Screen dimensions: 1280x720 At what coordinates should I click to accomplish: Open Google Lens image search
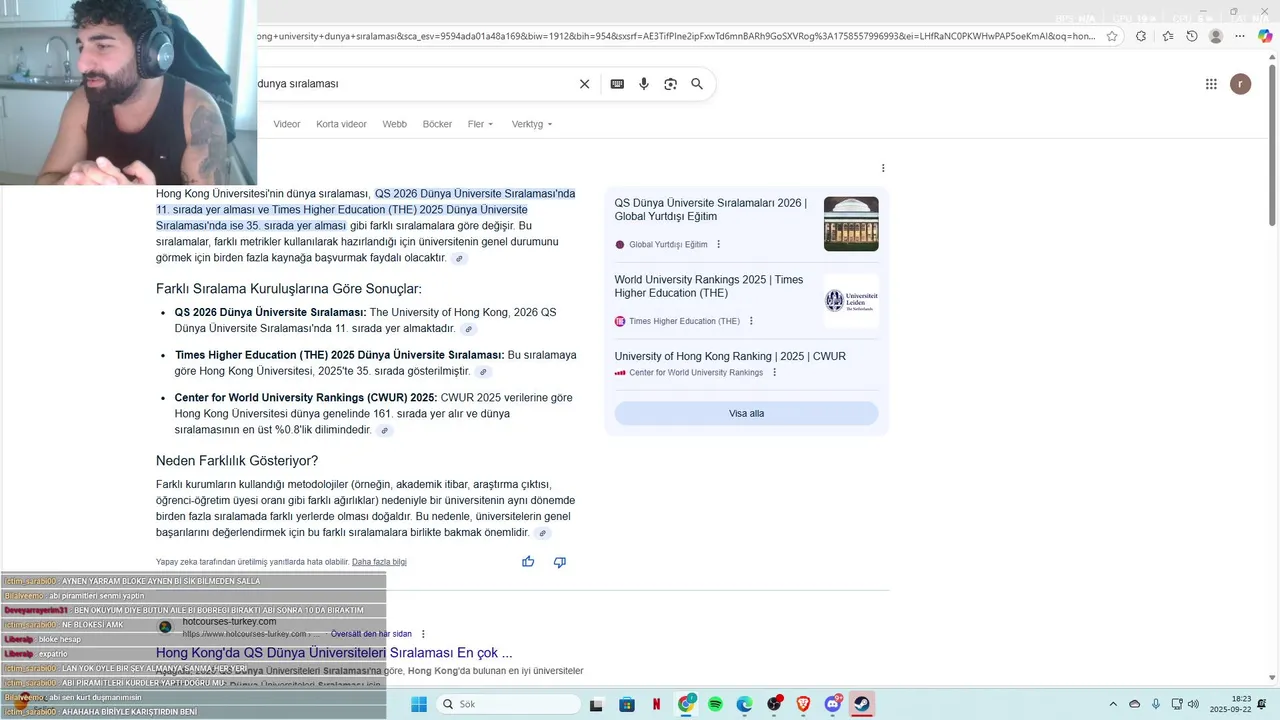(x=671, y=84)
